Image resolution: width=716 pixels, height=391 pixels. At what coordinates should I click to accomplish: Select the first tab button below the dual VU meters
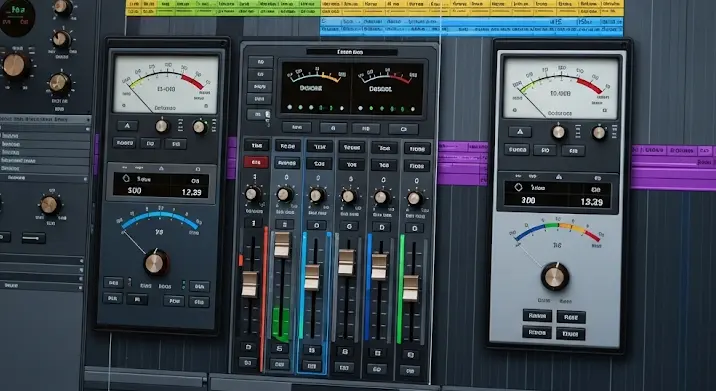296,127
